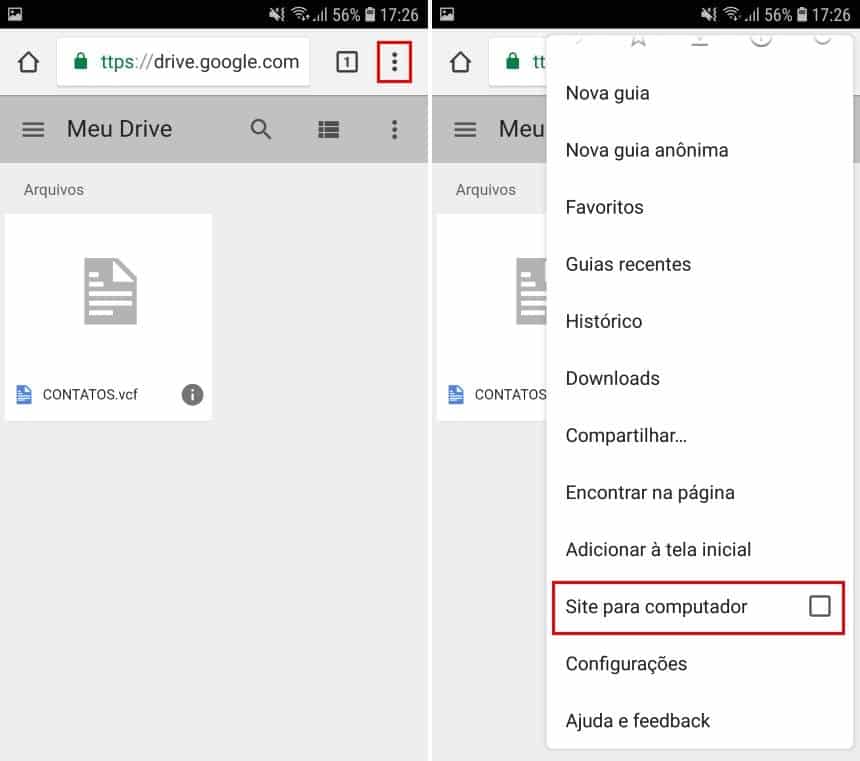Switch Drive to list view icon
Screen dimensions: 860x761
point(329,129)
